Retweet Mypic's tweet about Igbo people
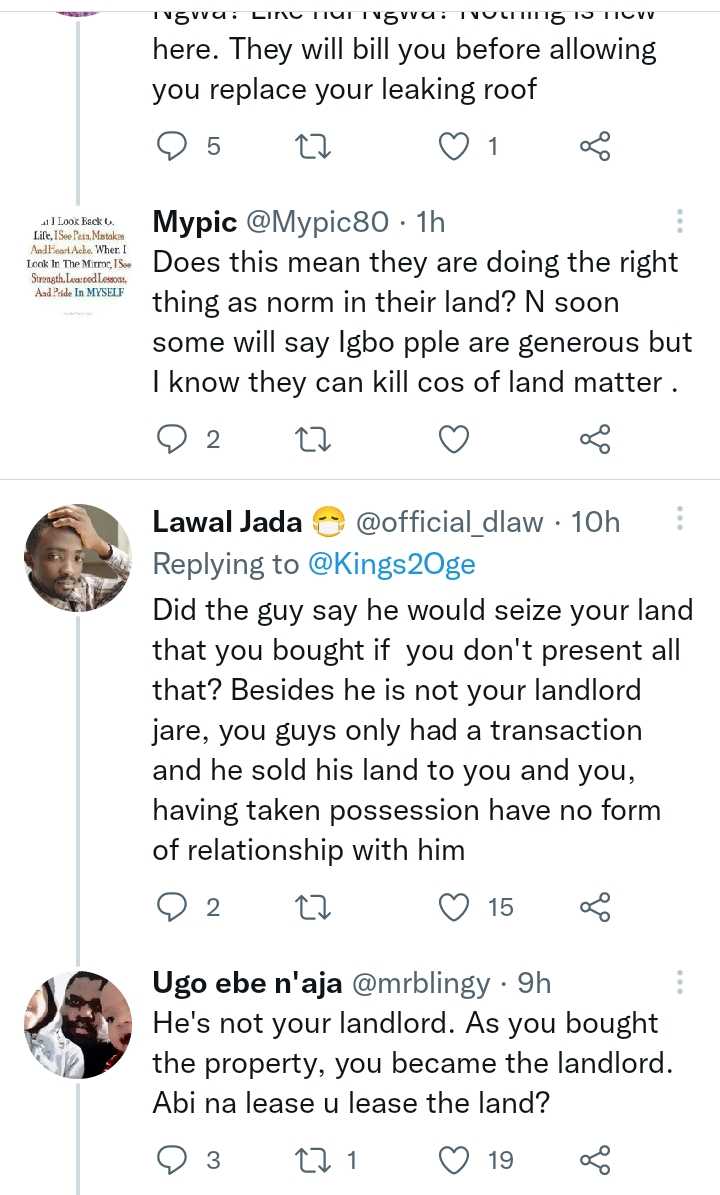Screen dimensions: 720x1195 click(x=315, y=439)
